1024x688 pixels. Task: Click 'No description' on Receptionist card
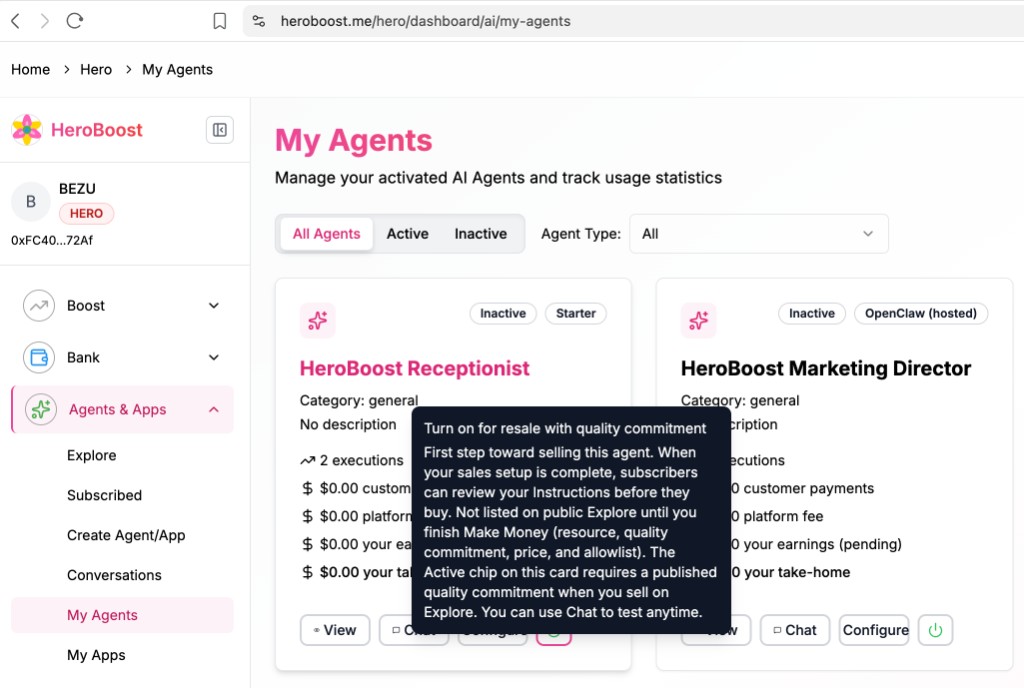click(348, 424)
